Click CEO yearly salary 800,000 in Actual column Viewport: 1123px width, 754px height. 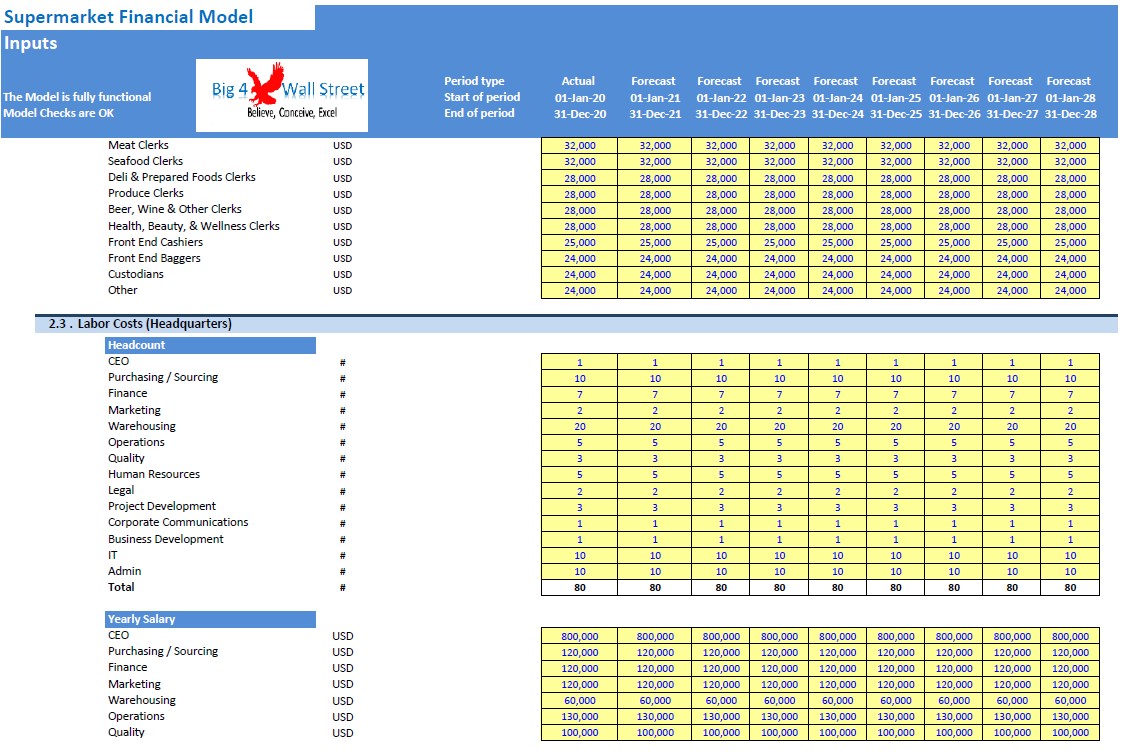point(579,637)
